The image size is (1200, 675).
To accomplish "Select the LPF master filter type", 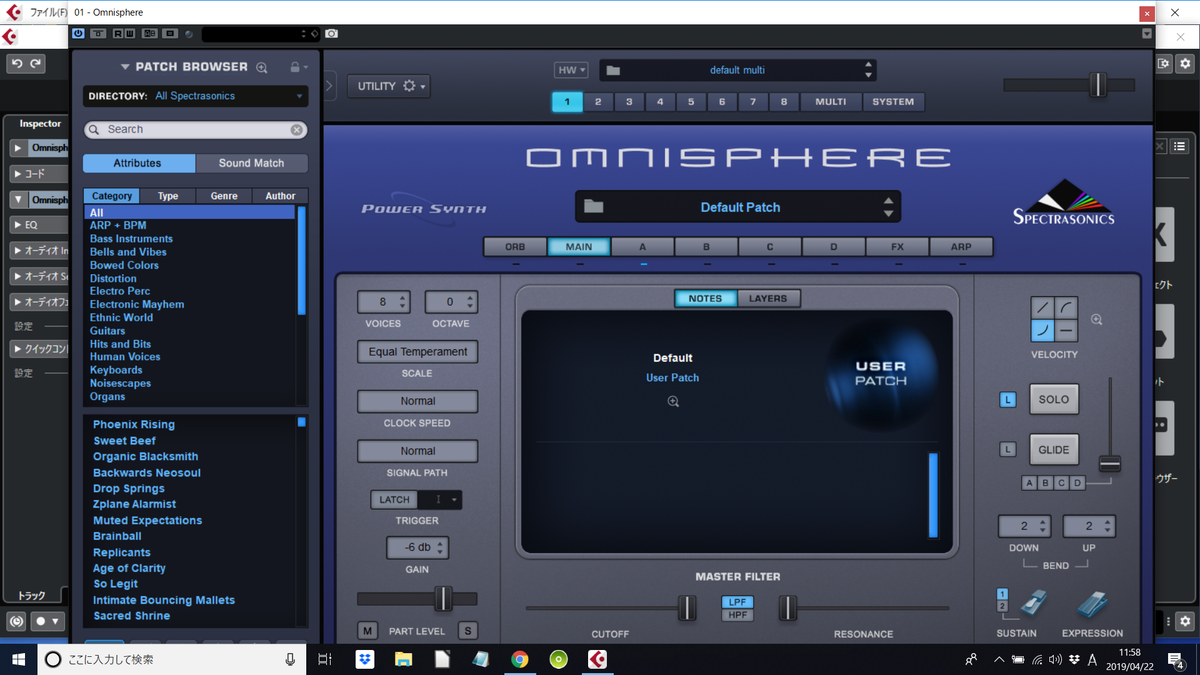I will [737, 602].
